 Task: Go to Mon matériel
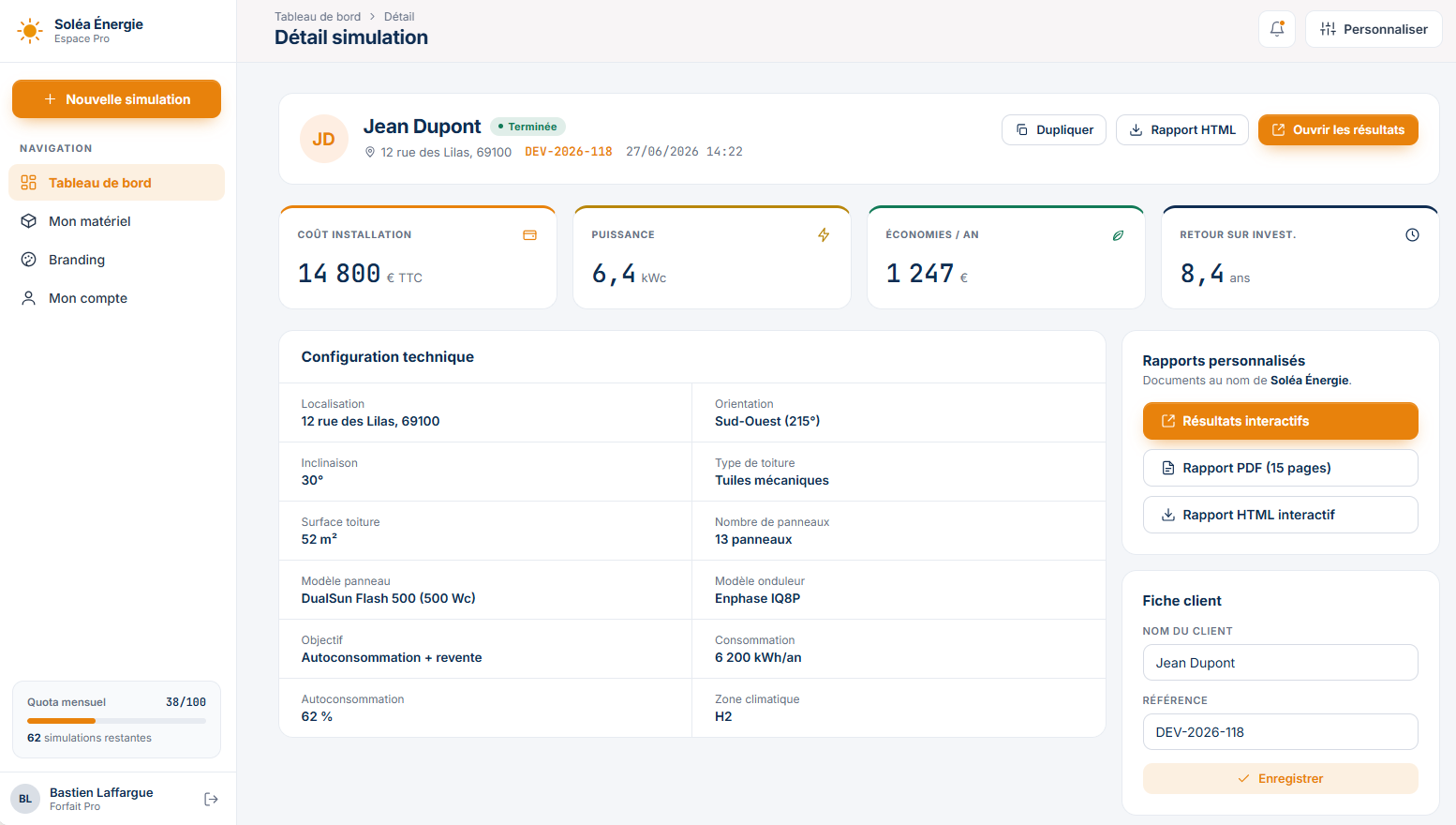pyautogui.click(x=116, y=221)
